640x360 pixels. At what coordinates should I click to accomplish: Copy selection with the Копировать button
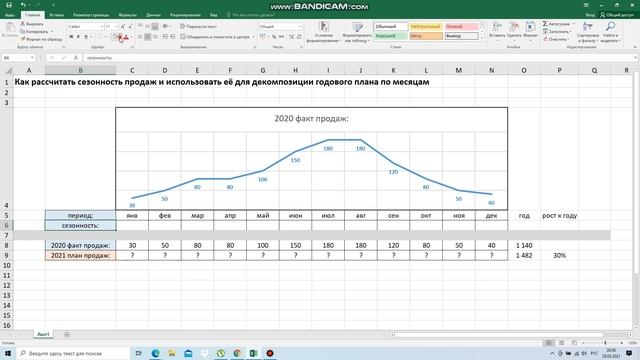pos(35,31)
